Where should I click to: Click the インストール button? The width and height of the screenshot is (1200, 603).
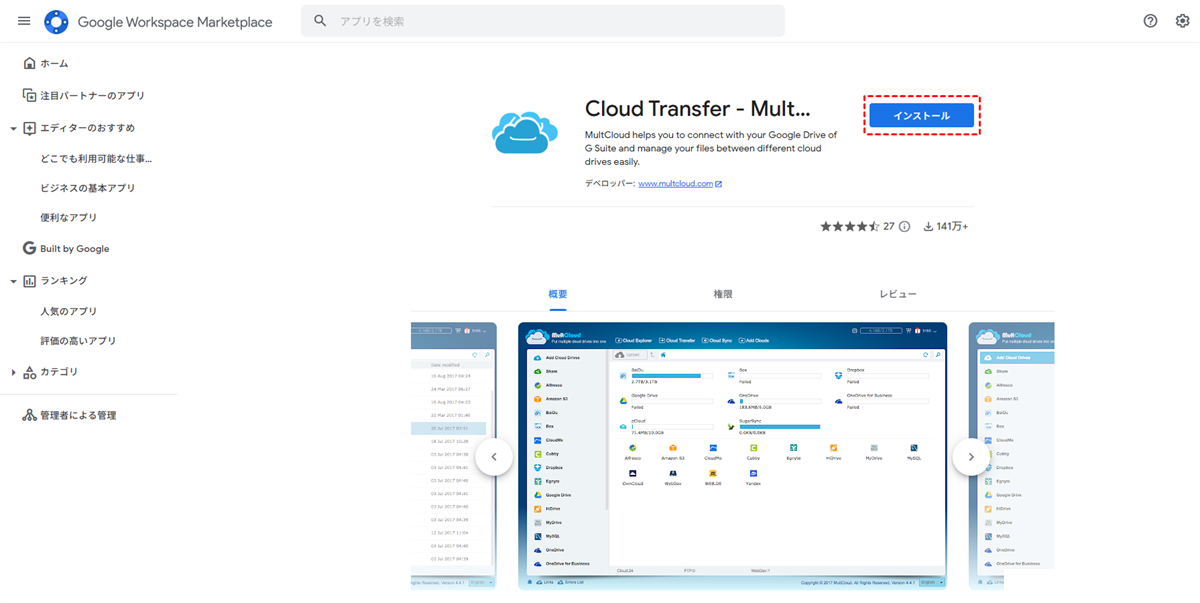point(921,116)
